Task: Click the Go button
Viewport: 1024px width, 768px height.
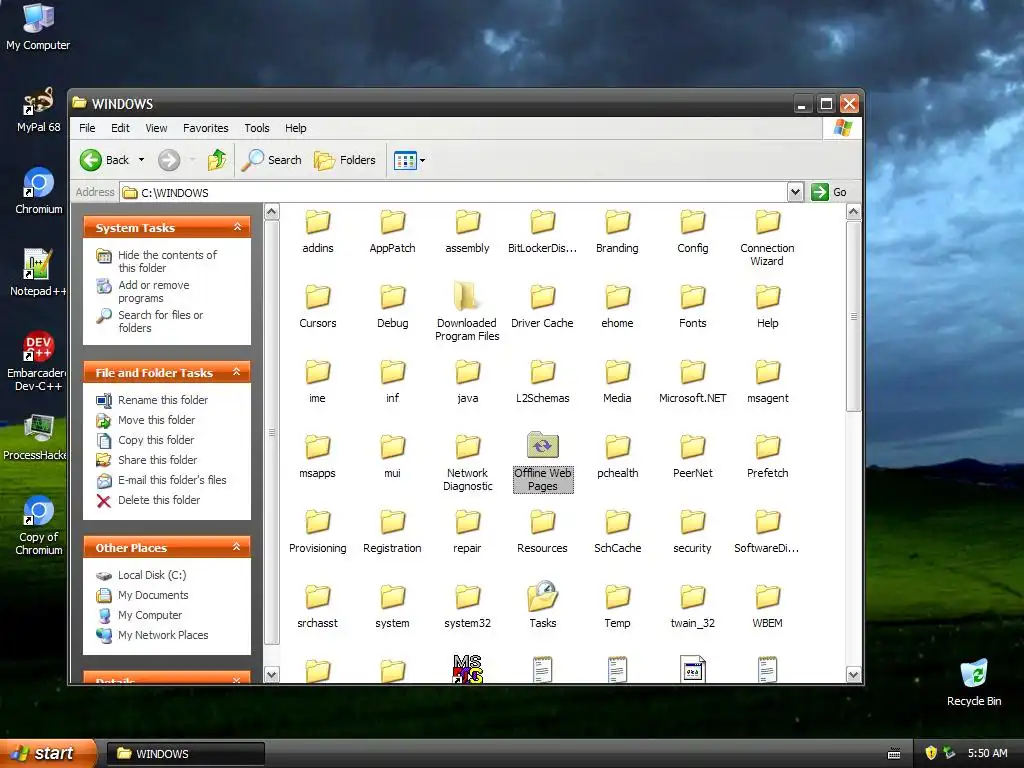Action: pyautogui.click(x=829, y=192)
